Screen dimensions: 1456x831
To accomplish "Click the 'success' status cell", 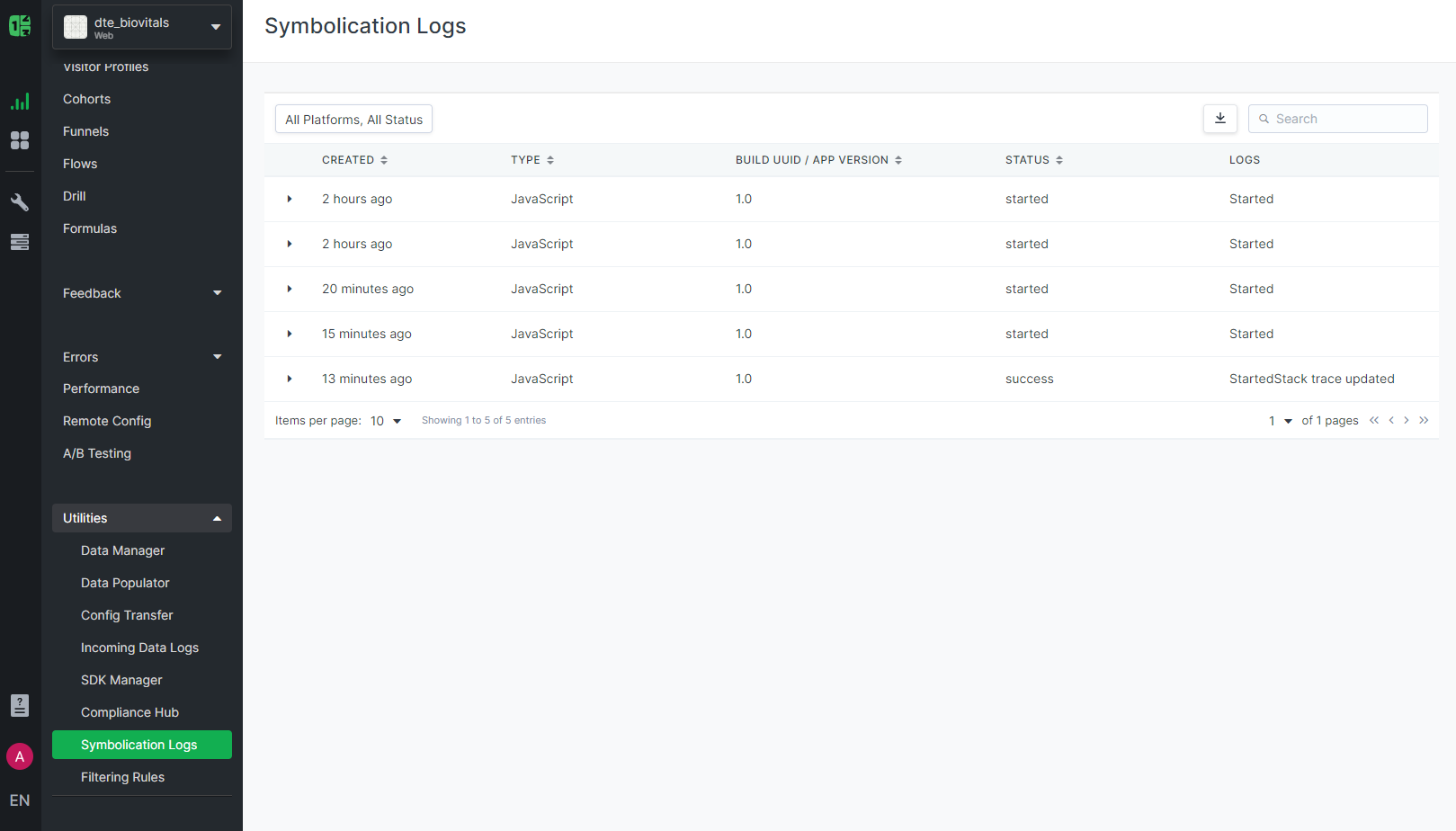I will tap(1029, 379).
